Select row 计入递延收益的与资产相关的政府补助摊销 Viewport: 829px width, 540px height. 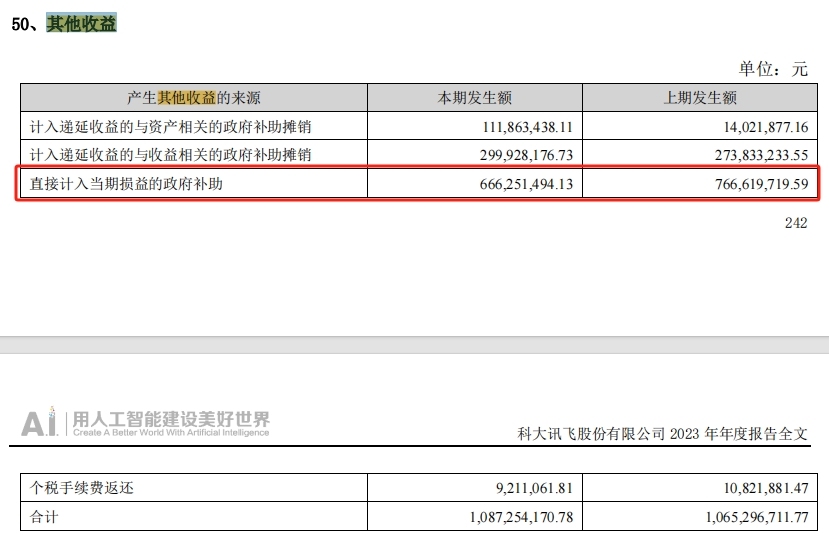419,126
